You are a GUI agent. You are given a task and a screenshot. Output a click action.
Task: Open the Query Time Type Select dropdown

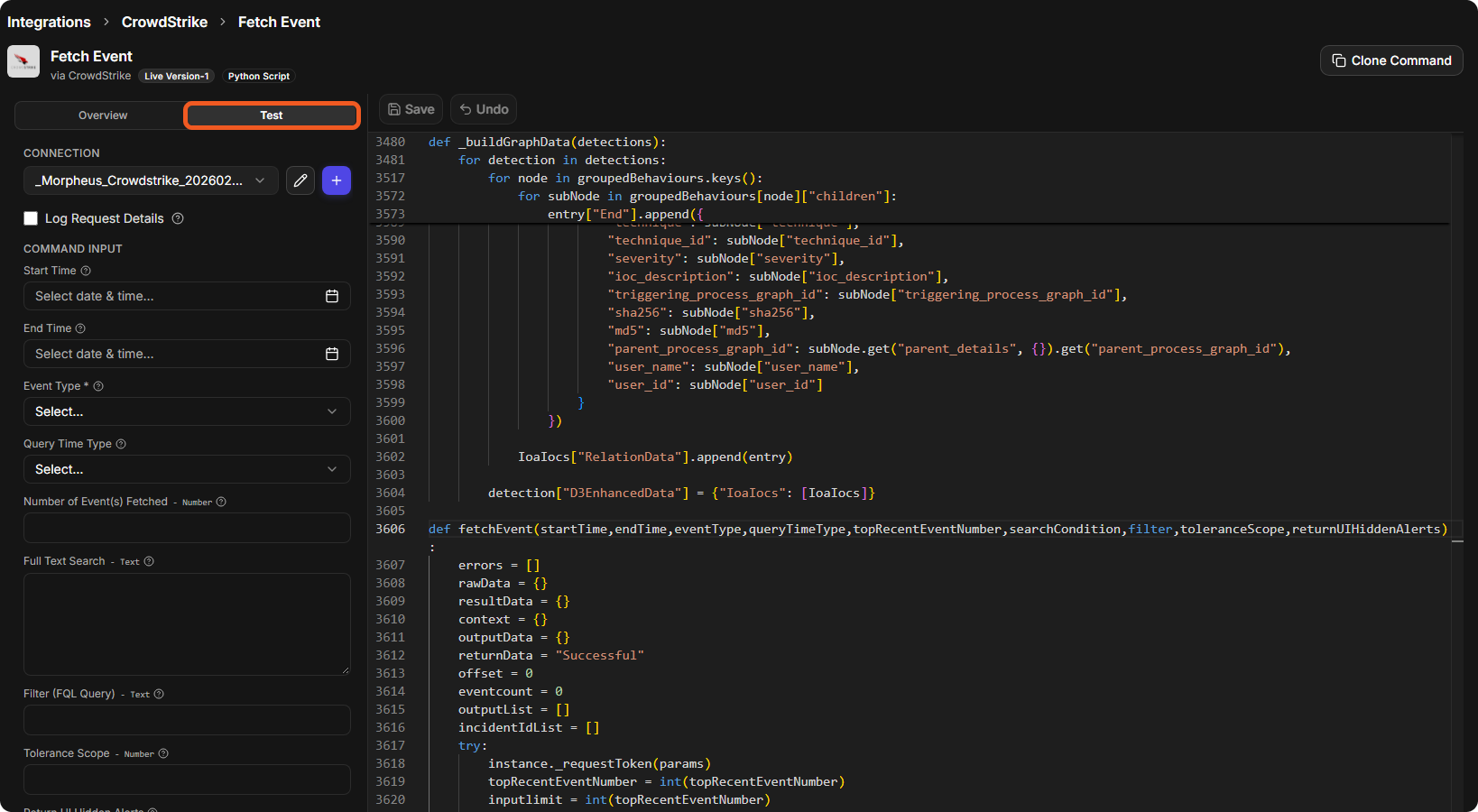[x=187, y=469]
